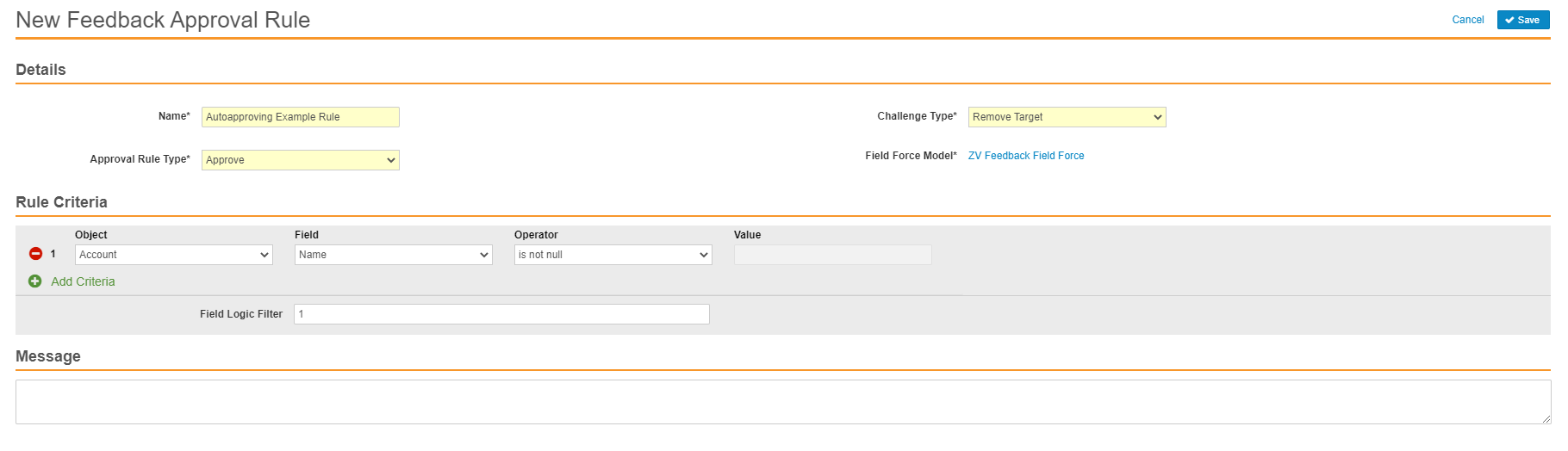This screenshot has width=1568, height=451.
Task: Save the new feedback approval rule
Action: (x=1522, y=20)
